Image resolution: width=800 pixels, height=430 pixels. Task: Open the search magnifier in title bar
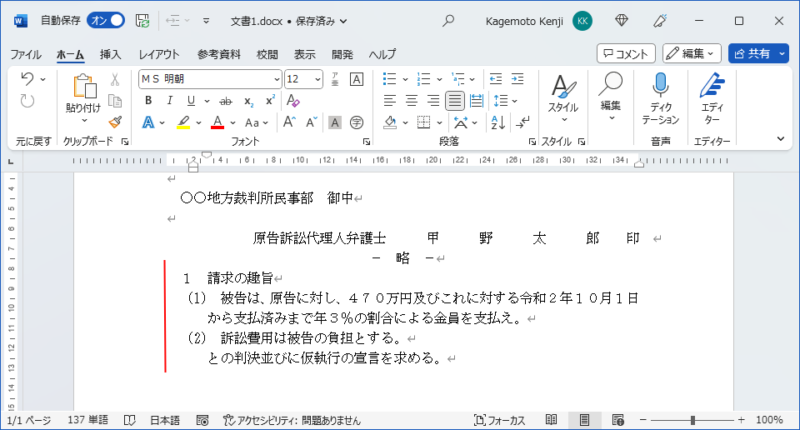(448, 21)
